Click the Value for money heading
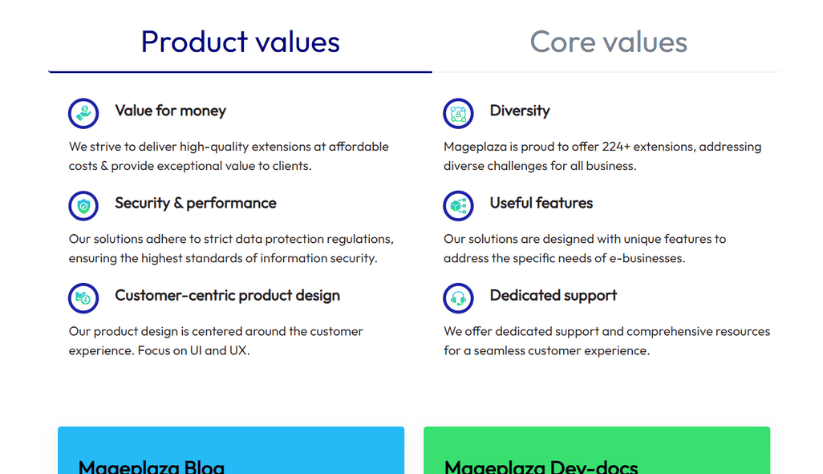The width and height of the screenshot is (823, 474). click(x=170, y=111)
